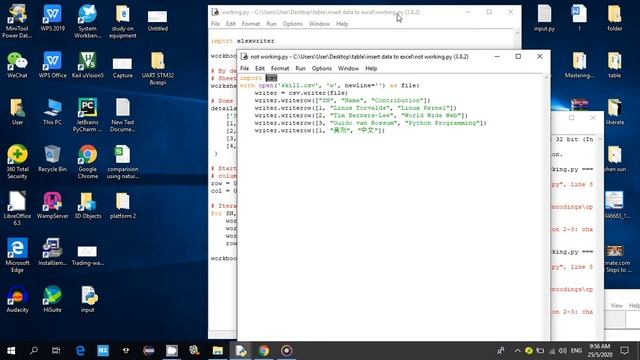Open the WPS Office desktop icon

tap(52, 65)
